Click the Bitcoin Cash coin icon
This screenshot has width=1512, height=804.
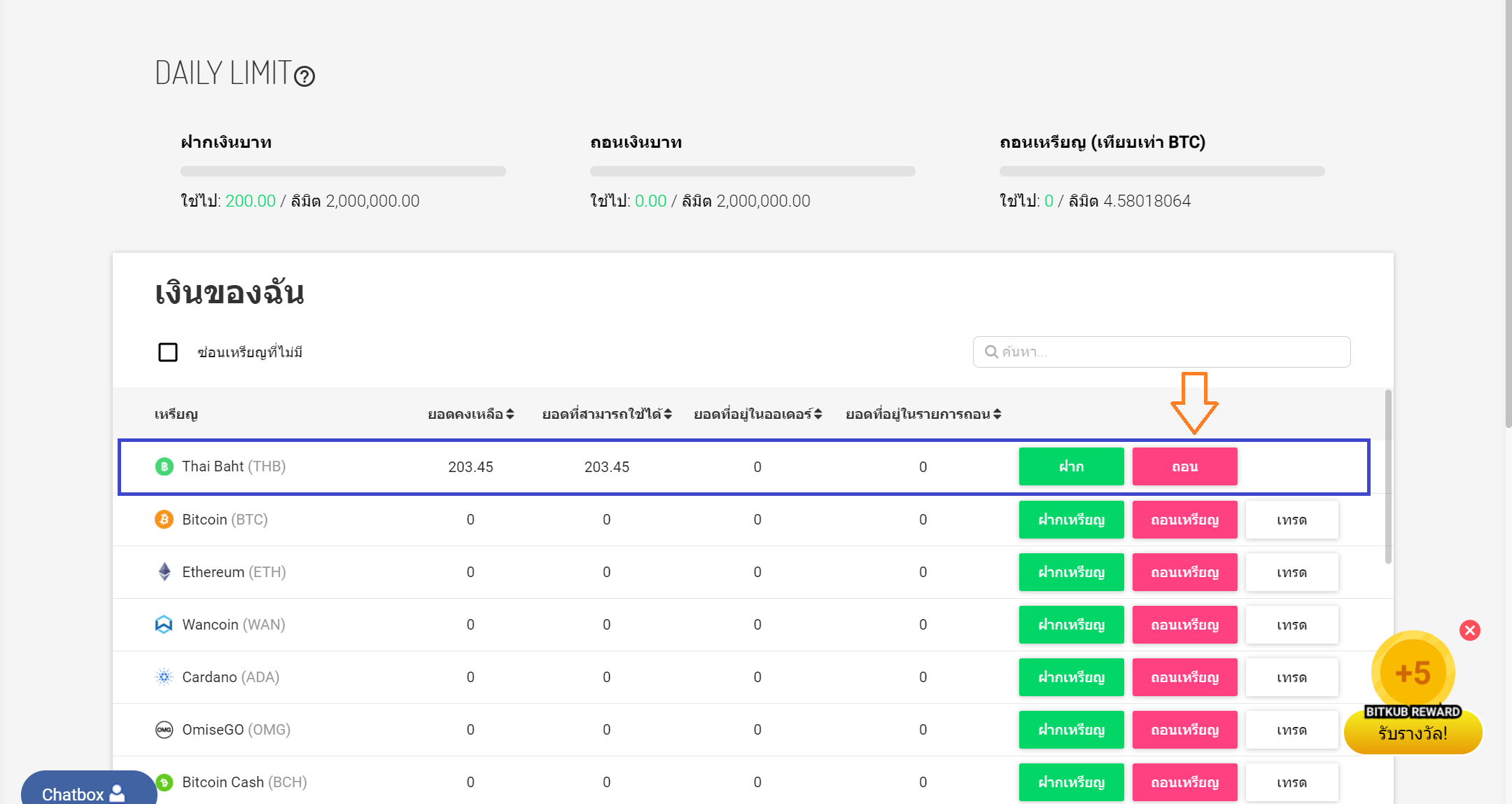164,782
